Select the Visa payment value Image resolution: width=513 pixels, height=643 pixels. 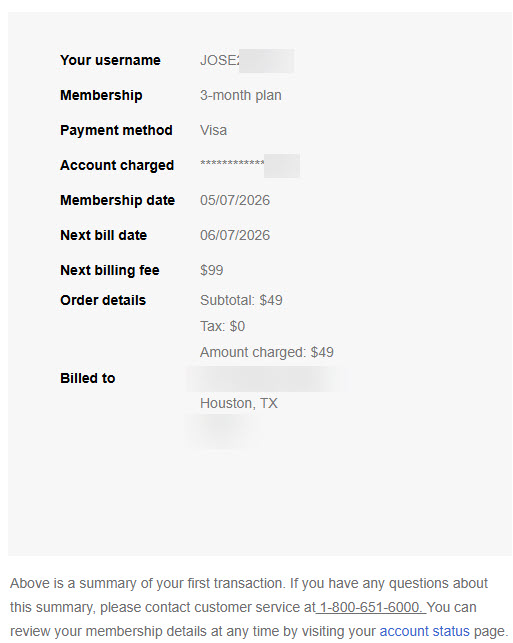(x=213, y=130)
